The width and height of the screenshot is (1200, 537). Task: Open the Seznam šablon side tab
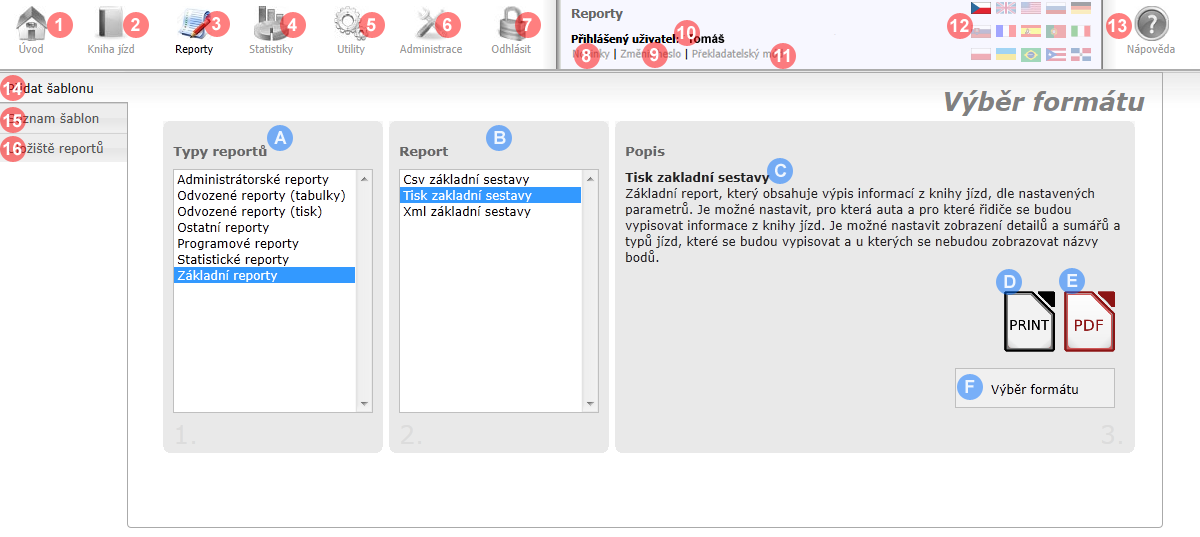click(64, 118)
